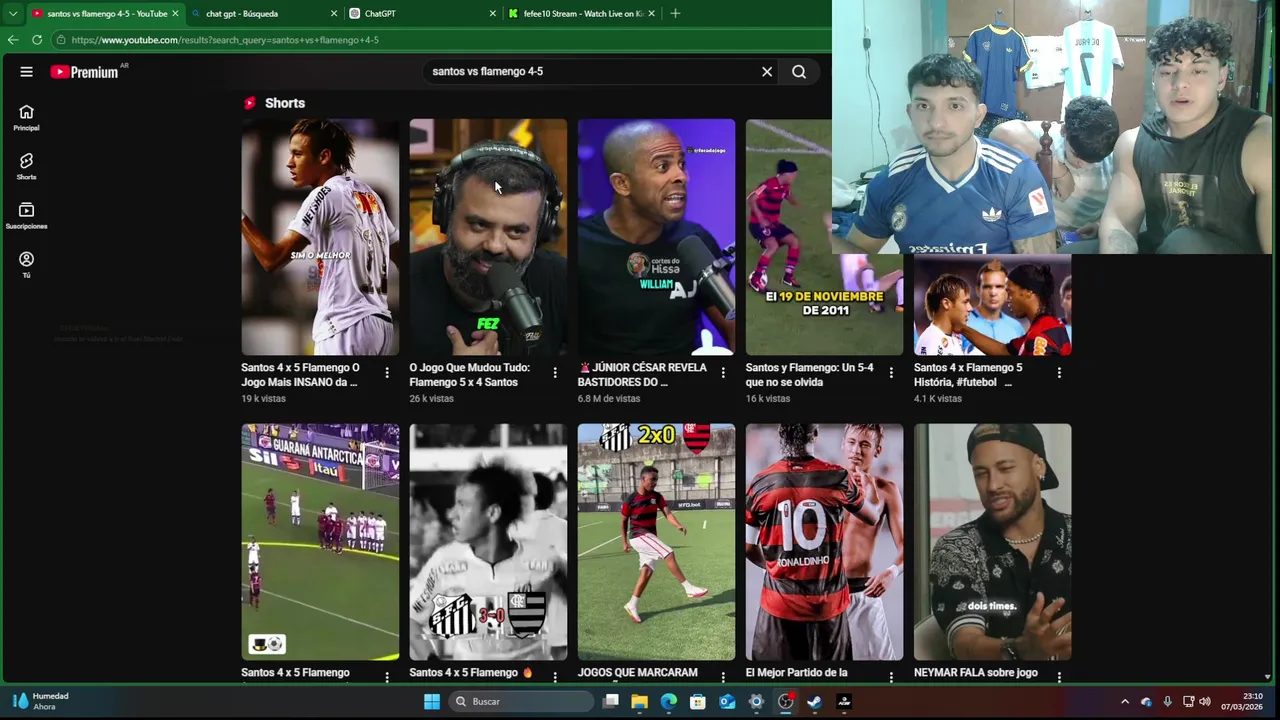Viewport: 1280px width, 720px height.
Task: Open title Santos y Flamengo: Un 5-4
Action: pyautogui.click(x=809, y=375)
